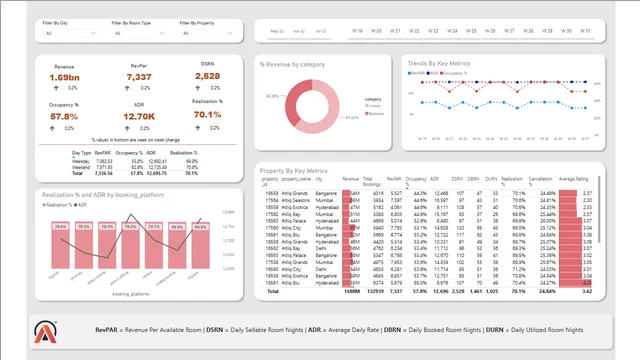640x360 pixels.
Task: Select week W 19 in the slicer
Action: [x=357, y=31]
